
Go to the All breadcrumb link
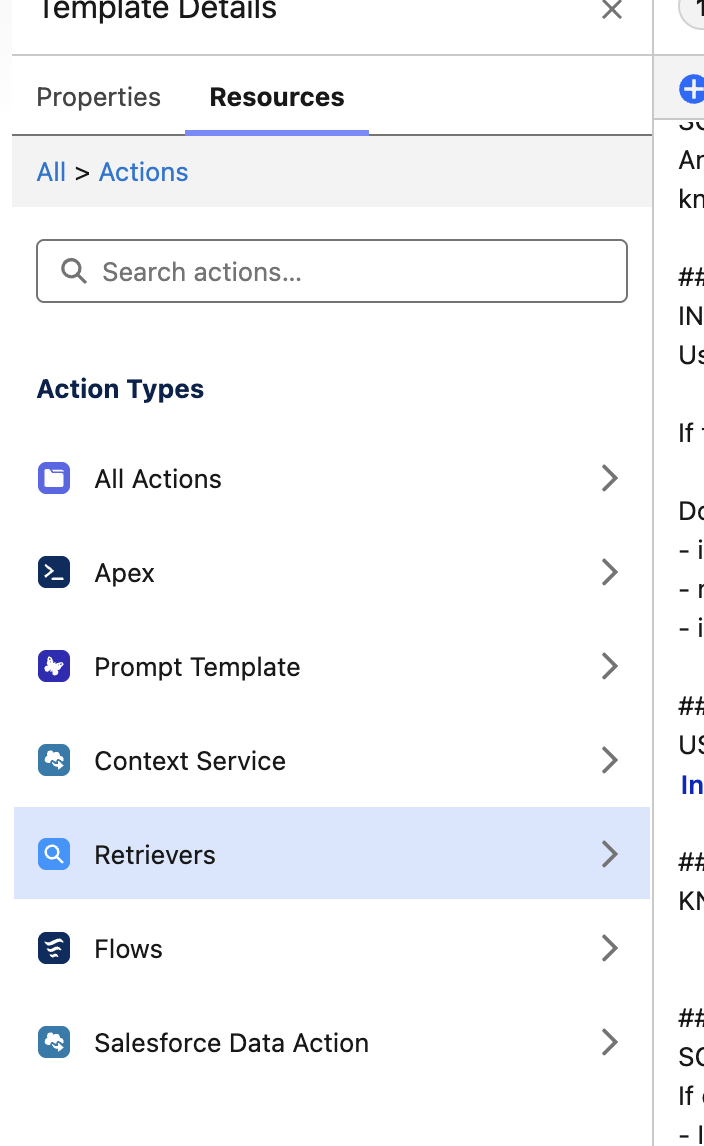pyautogui.click(x=51, y=172)
